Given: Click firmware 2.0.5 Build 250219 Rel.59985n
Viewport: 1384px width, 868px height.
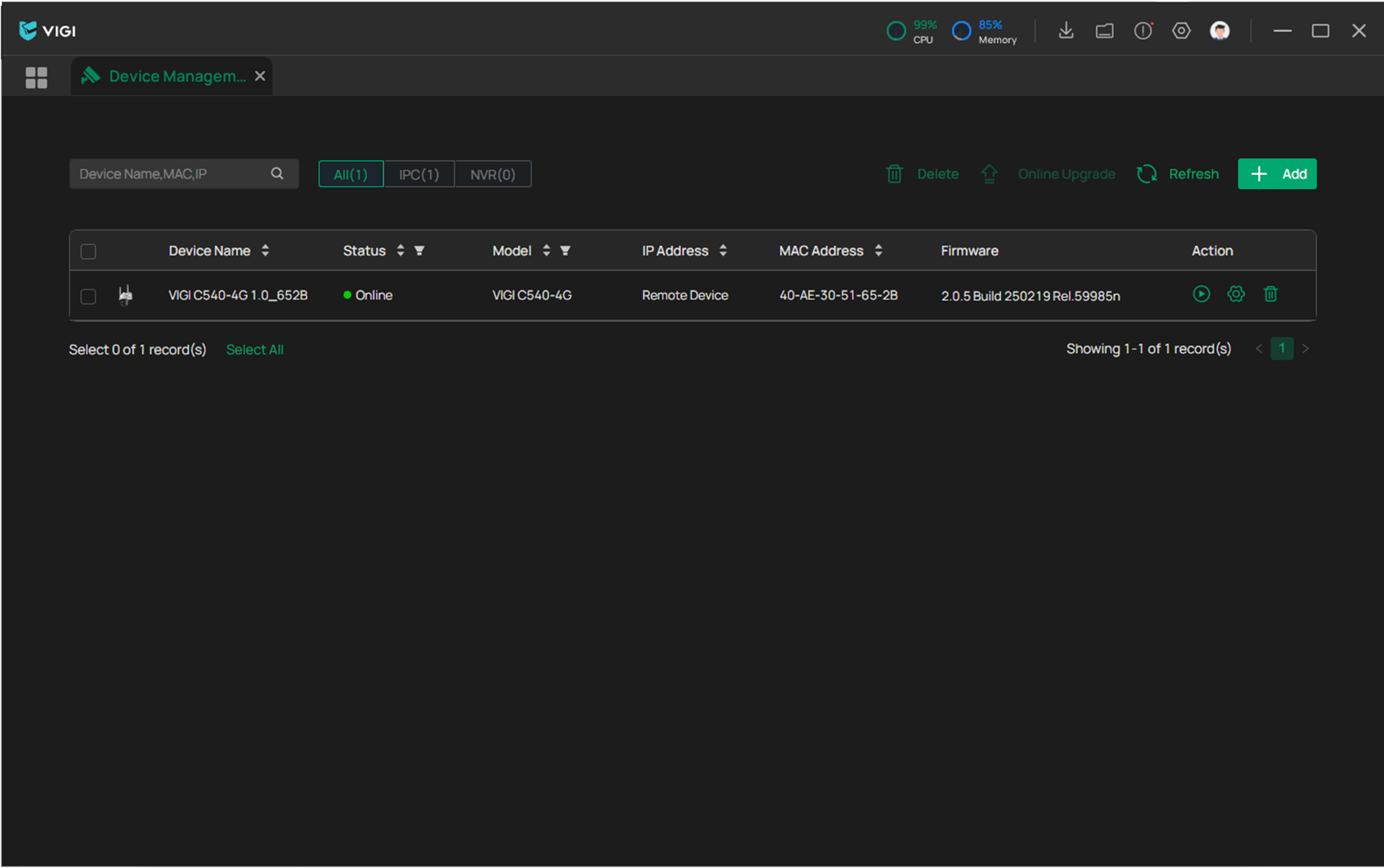Looking at the screenshot, I should [1030, 296].
